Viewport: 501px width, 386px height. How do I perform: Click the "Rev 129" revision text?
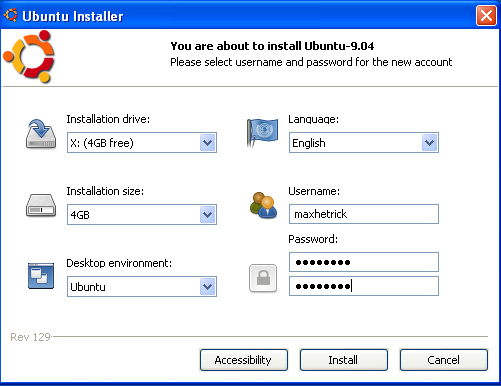[x=30, y=337]
